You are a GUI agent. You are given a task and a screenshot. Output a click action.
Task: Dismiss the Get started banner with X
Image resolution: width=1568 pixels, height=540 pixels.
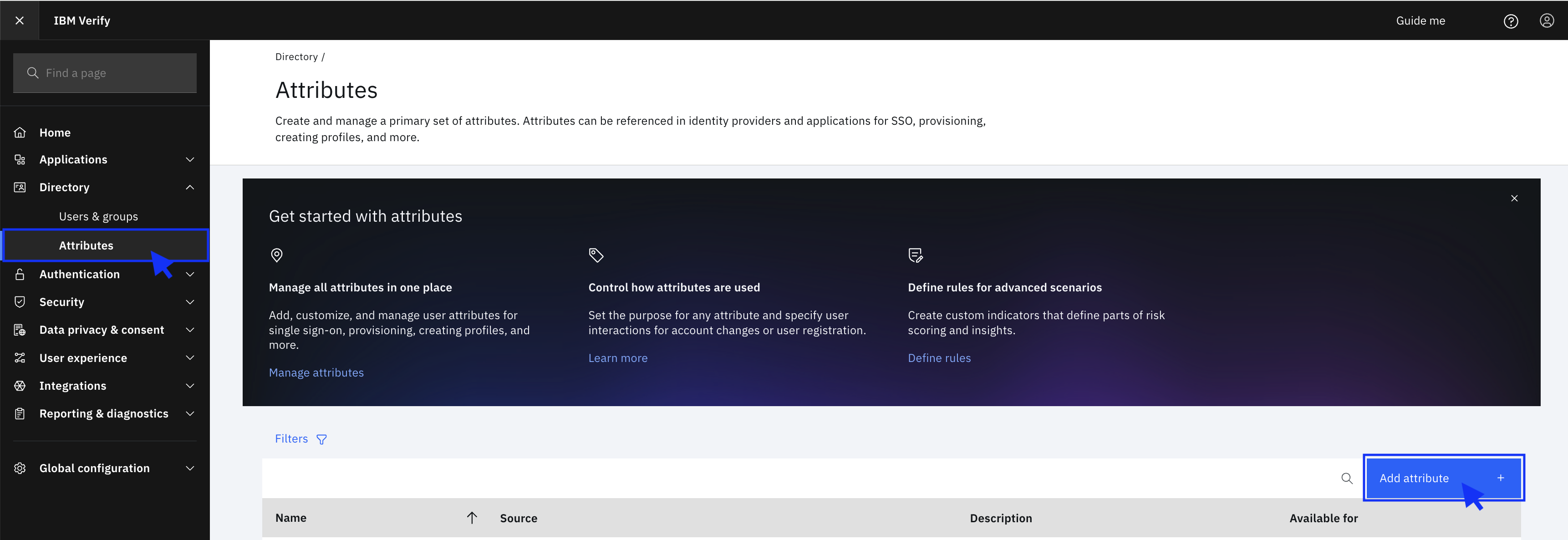pos(1514,199)
